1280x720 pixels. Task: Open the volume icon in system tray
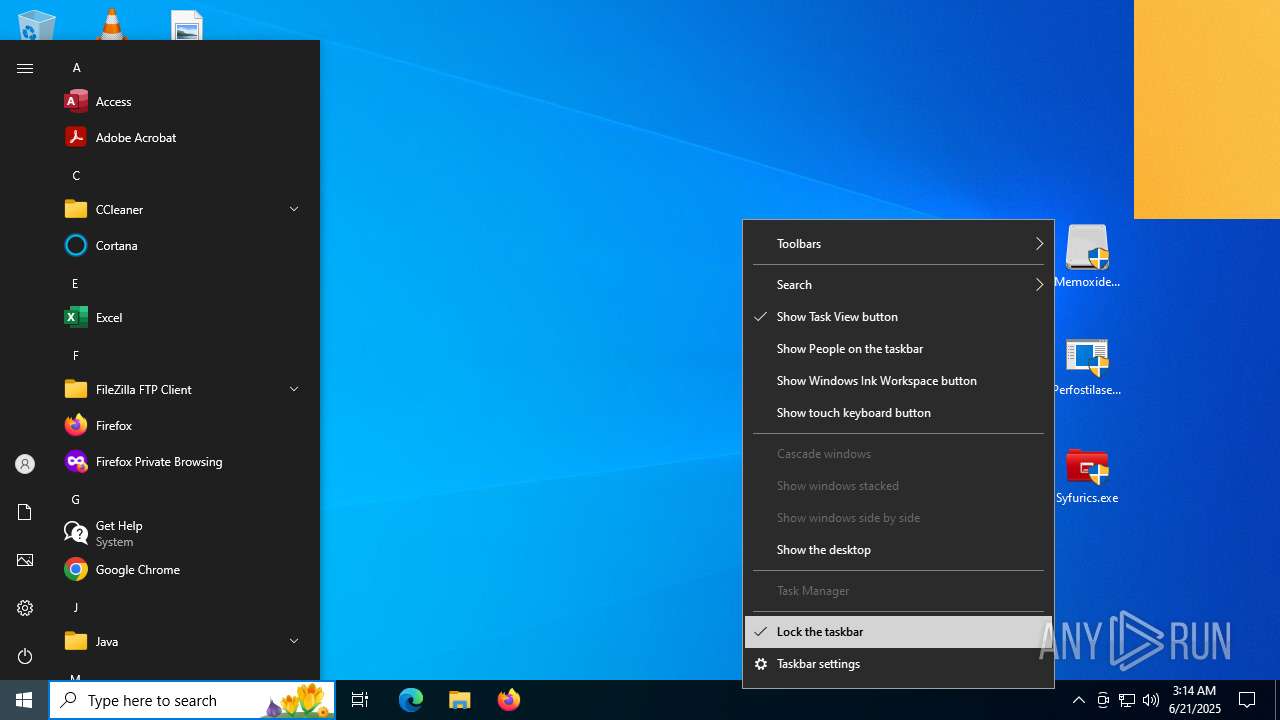click(x=1151, y=700)
